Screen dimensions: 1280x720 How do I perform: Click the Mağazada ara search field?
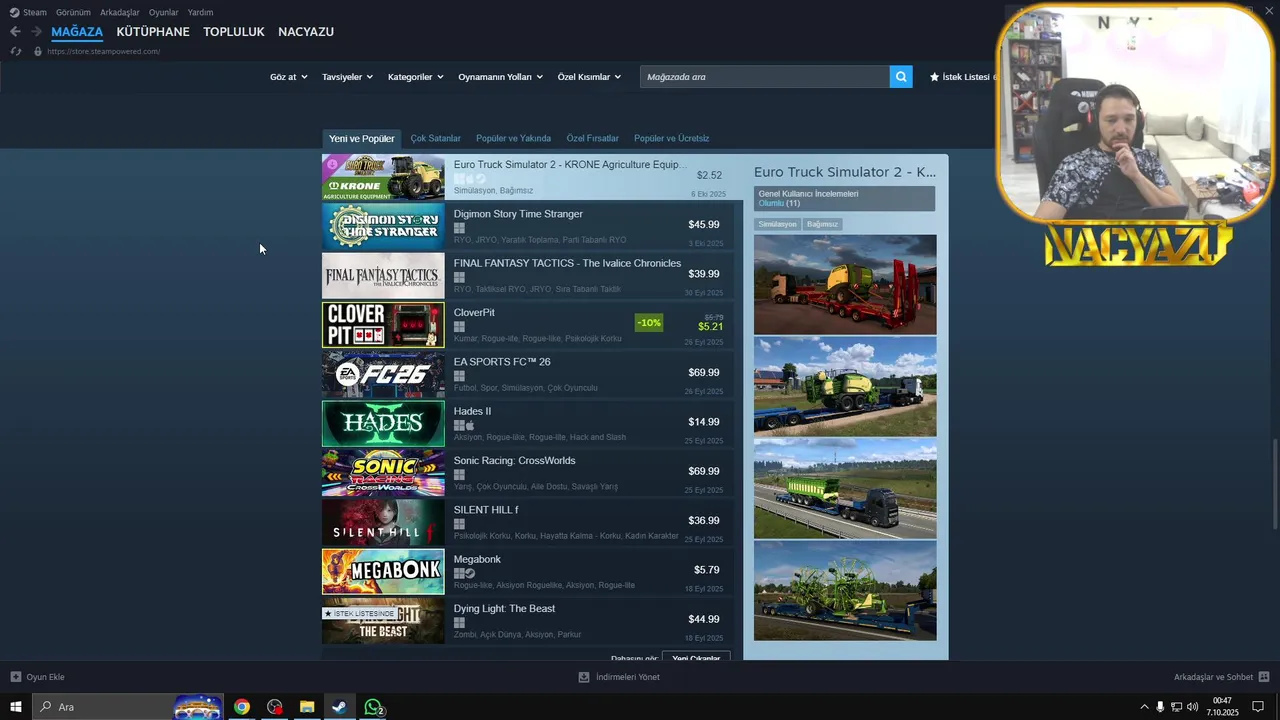pos(765,77)
